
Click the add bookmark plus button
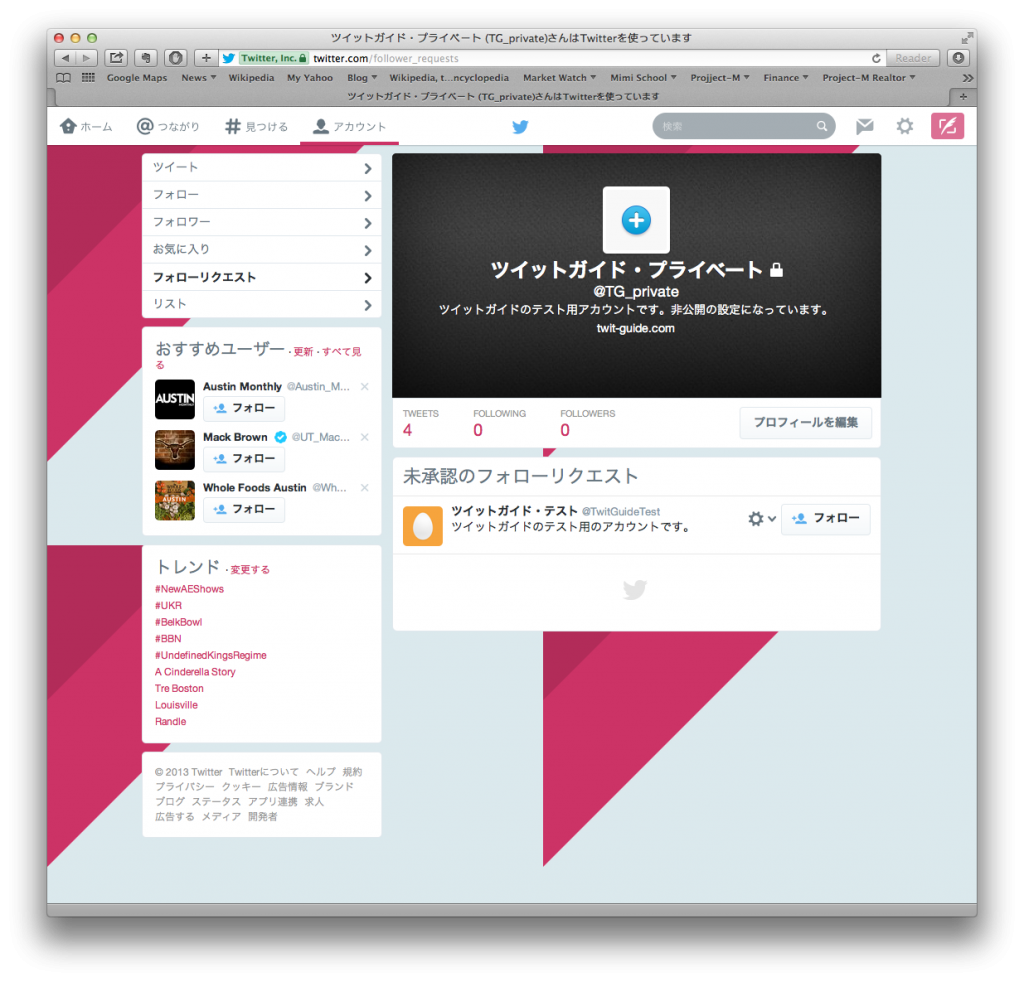pyautogui.click(x=206, y=58)
